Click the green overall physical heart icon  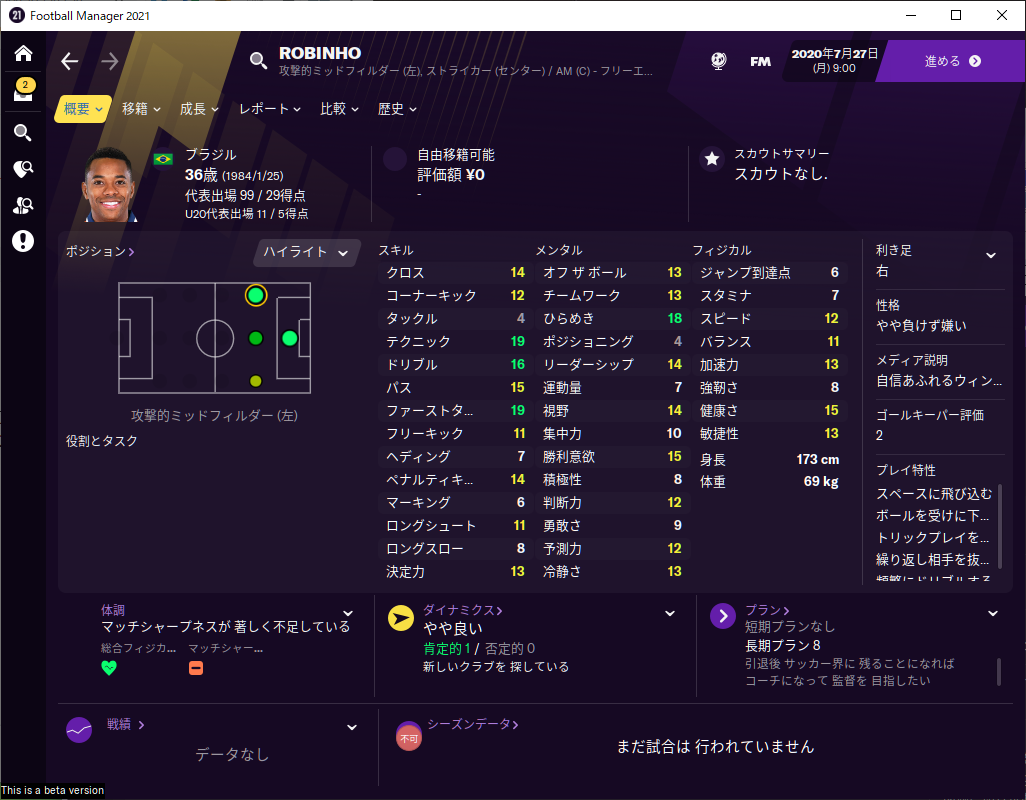tap(109, 668)
